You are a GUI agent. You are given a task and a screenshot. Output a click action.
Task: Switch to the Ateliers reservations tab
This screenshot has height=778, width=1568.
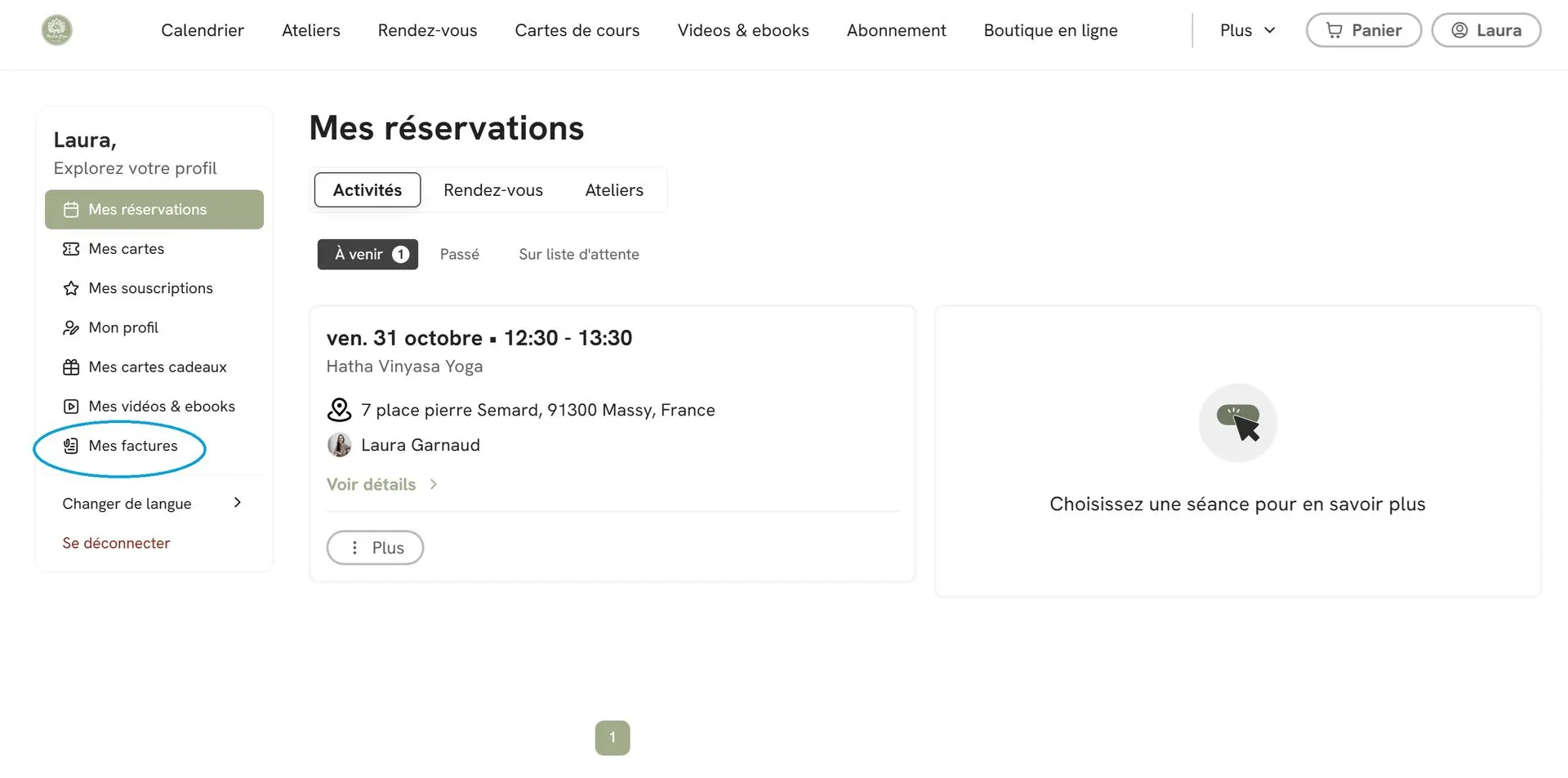[x=614, y=190]
